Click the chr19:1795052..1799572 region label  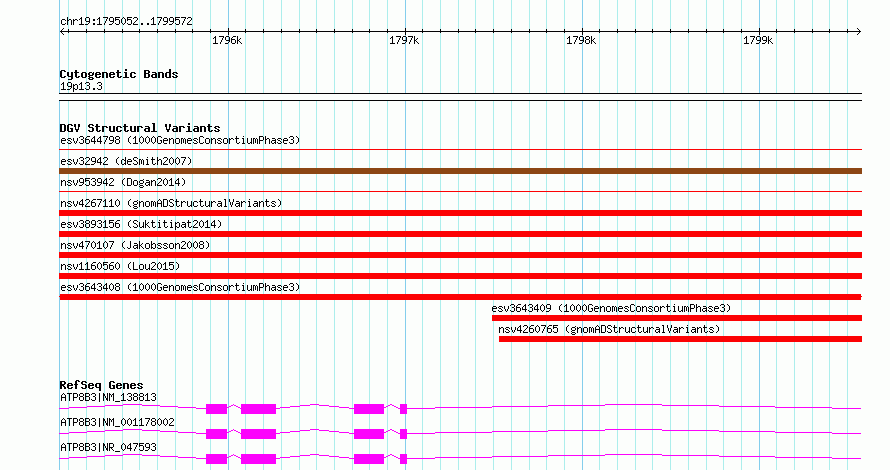pos(126,21)
